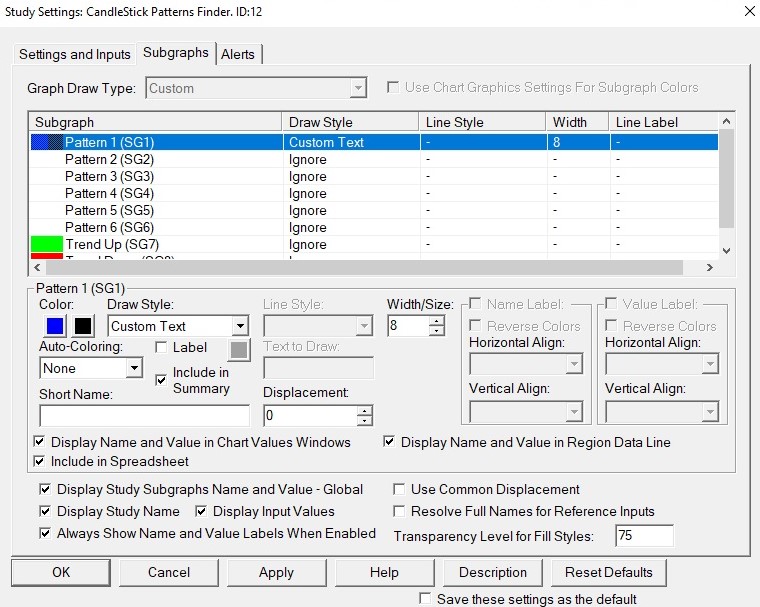This screenshot has width=760, height=607.
Task: Uncheck Display Study Name
Action: 45,512
